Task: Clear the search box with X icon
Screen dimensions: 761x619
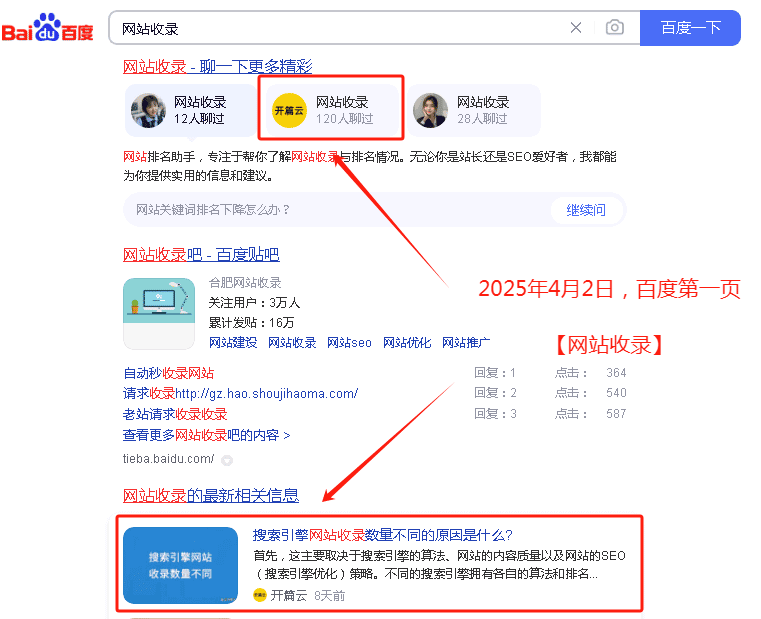Action: coord(576,28)
